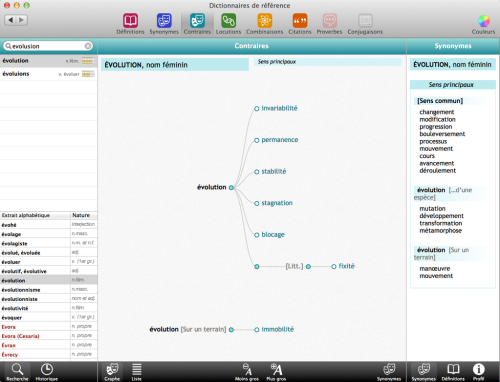Open Historique panel in bottom bar
Viewport: 500px width, 382px height.
click(47, 371)
